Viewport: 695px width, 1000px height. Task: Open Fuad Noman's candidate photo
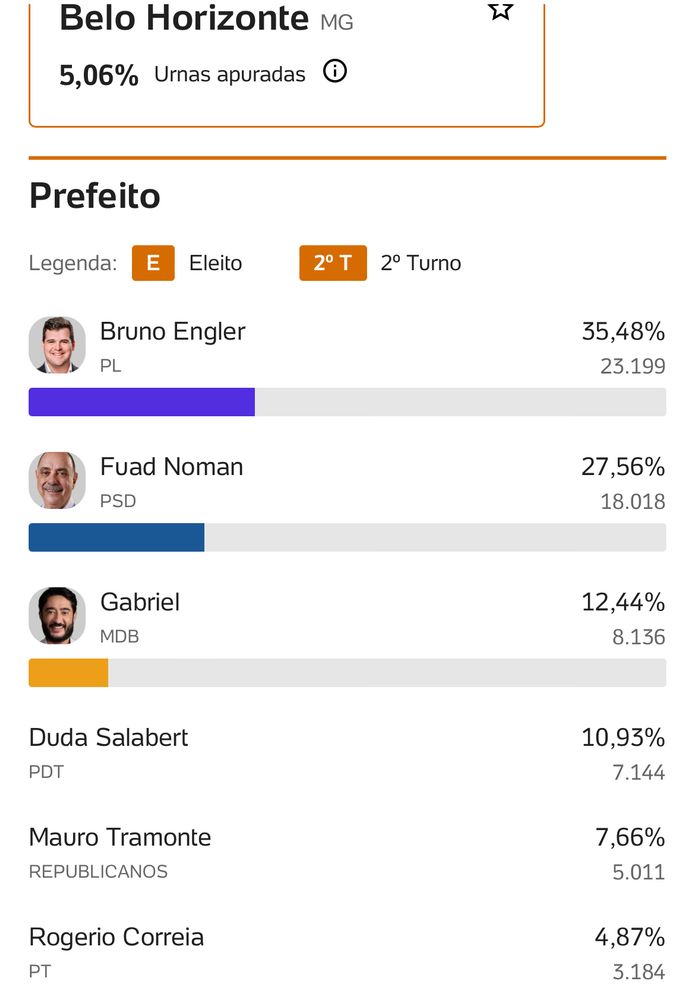coord(57,480)
